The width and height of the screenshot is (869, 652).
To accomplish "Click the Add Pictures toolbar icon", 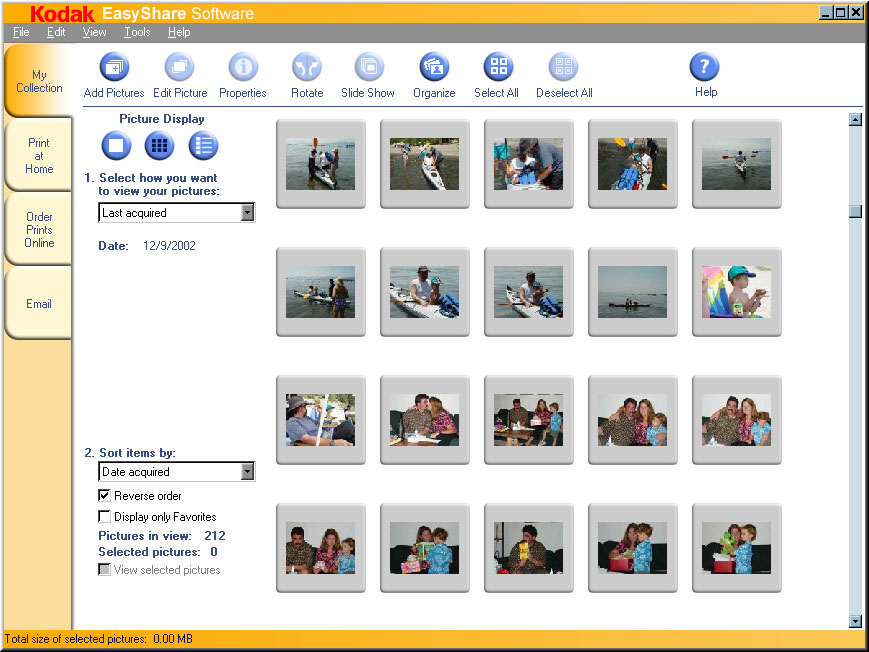I will point(114,68).
